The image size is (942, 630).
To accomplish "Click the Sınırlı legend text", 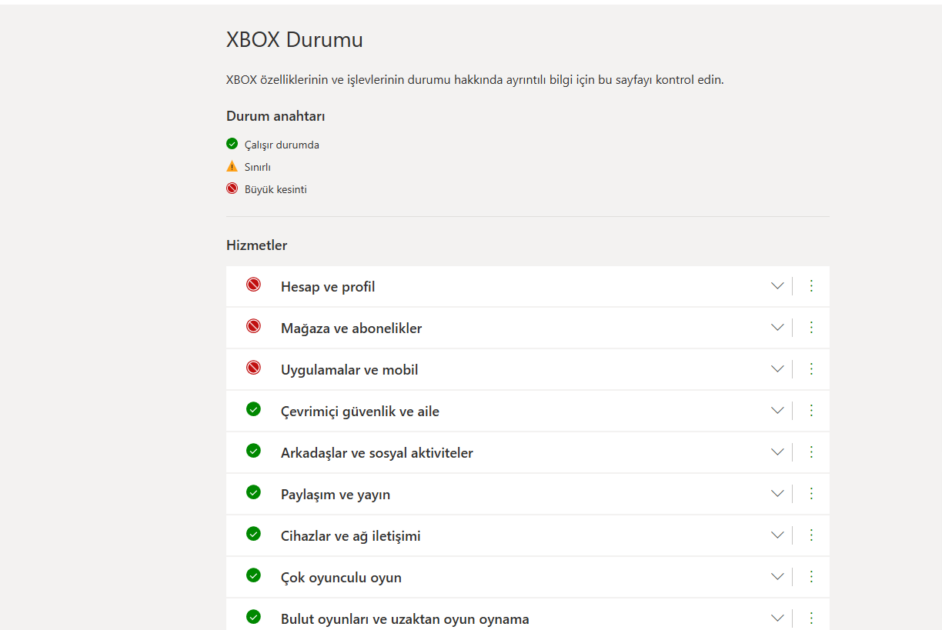I will [257, 167].
